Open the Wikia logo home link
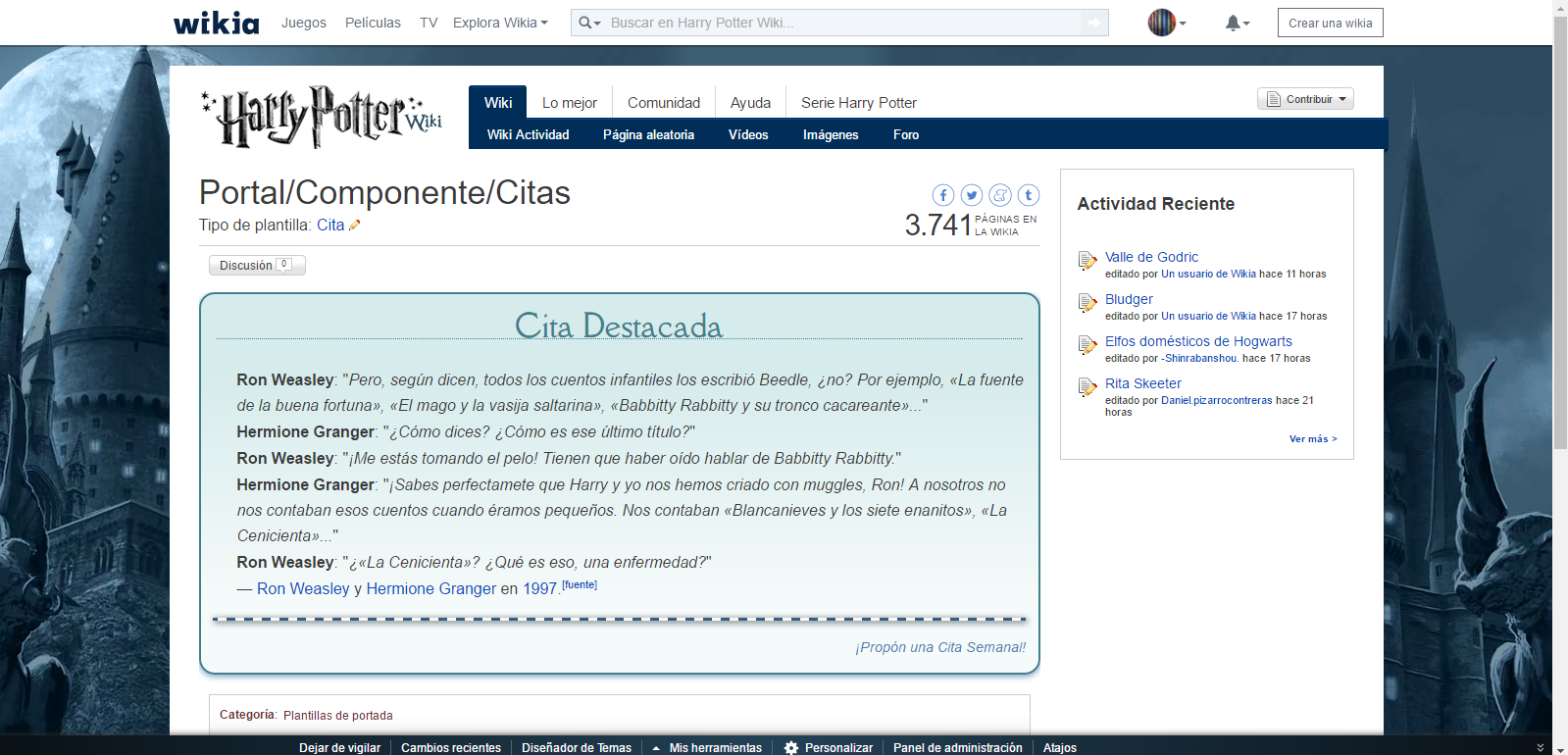1568x755 pixels. pos(217,23)
